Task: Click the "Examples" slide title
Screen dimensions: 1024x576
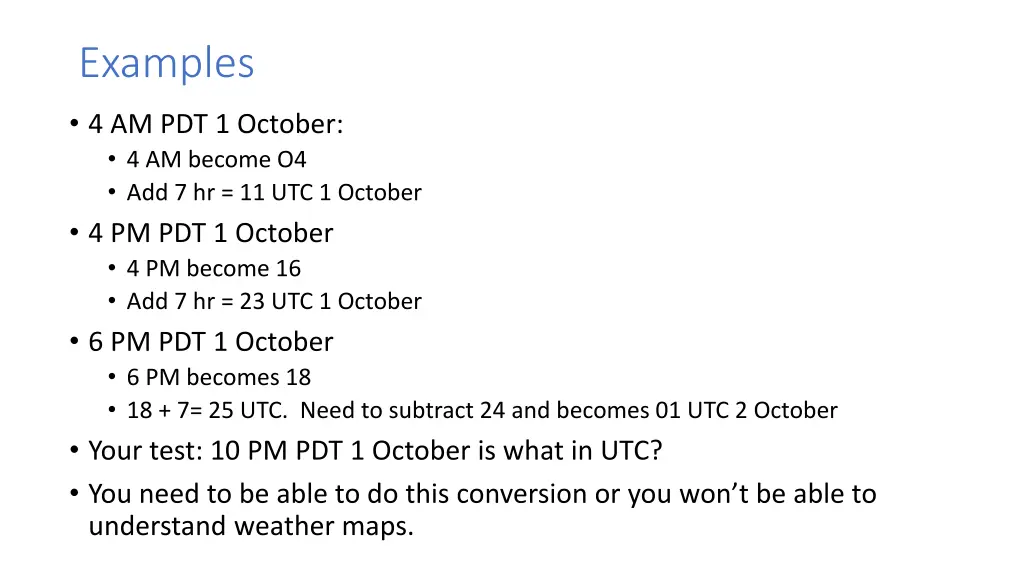Action: [x=167, y=64]
